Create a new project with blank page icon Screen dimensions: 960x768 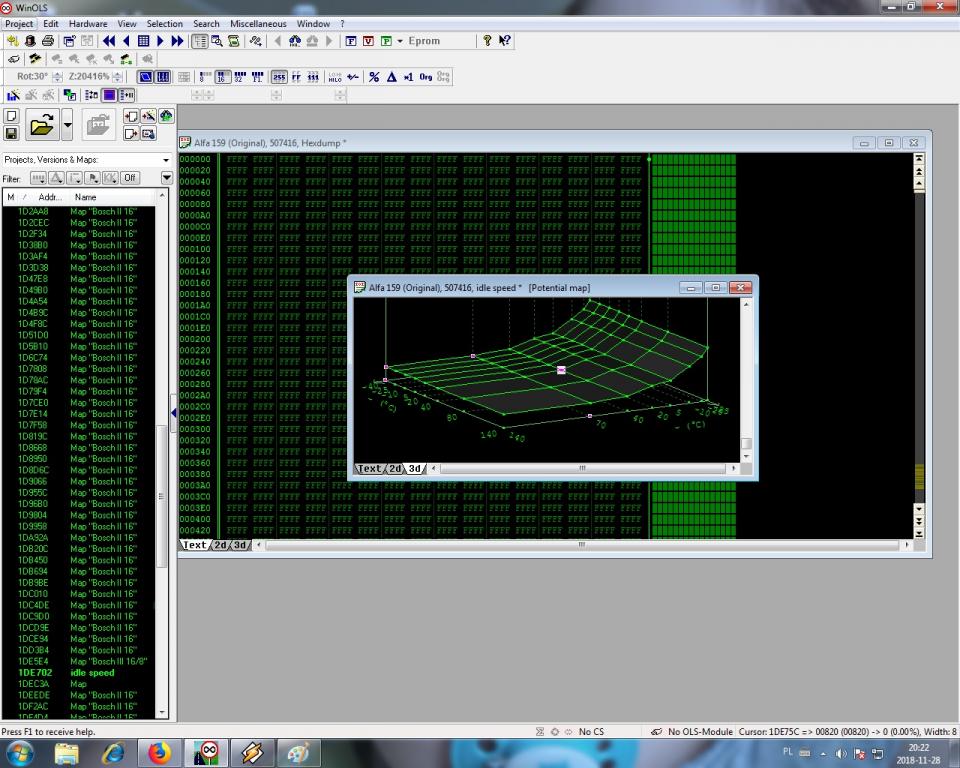[12, 116]
